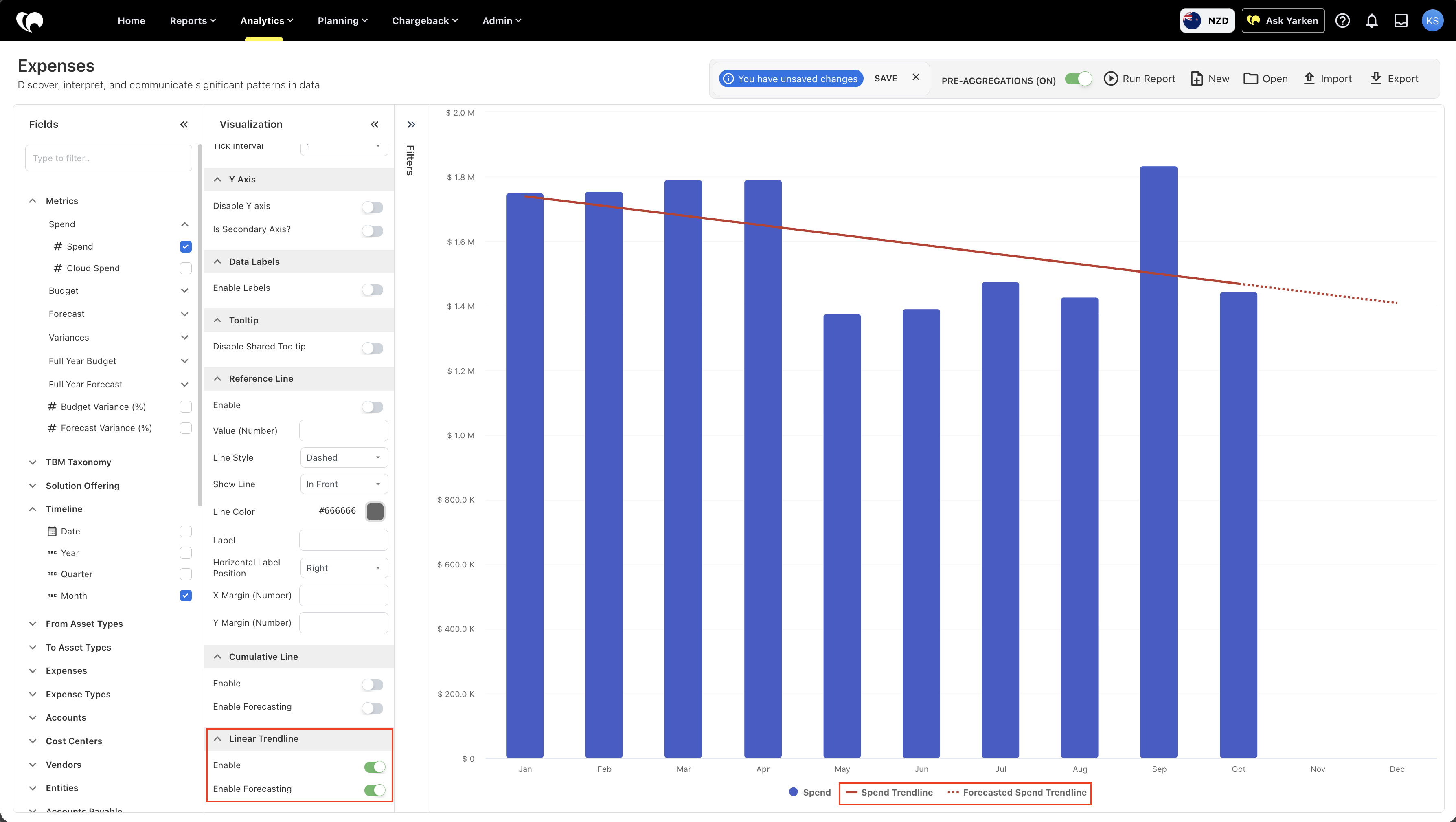Click the info icon in unsaved changes banner
This screenshot has height=822, width=1456.
click(729, 79)
